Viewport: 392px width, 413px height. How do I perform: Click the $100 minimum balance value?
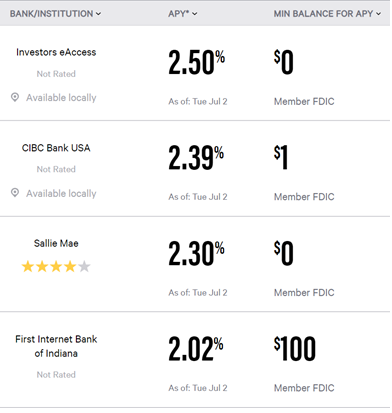pyautogui.click(x=295, y=349)
